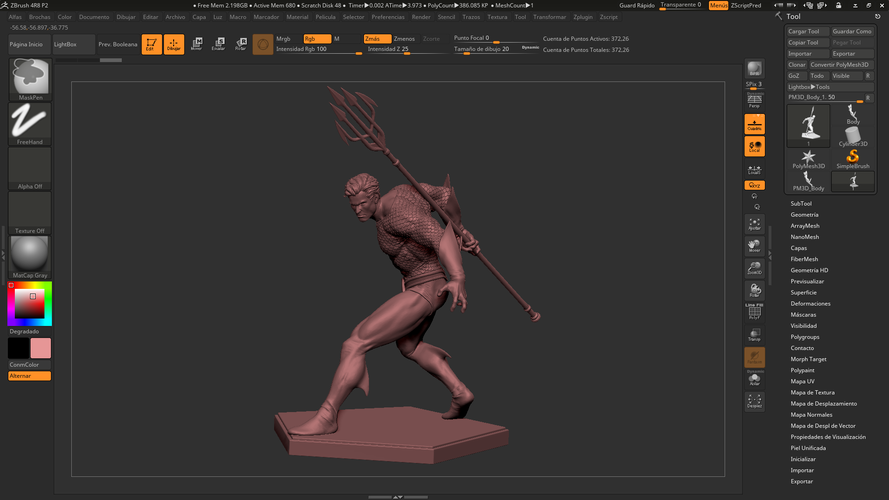The width and height of the screenshot is (889, 500).
Task: Select the pink main color swatch
Action: pos(41,348)
